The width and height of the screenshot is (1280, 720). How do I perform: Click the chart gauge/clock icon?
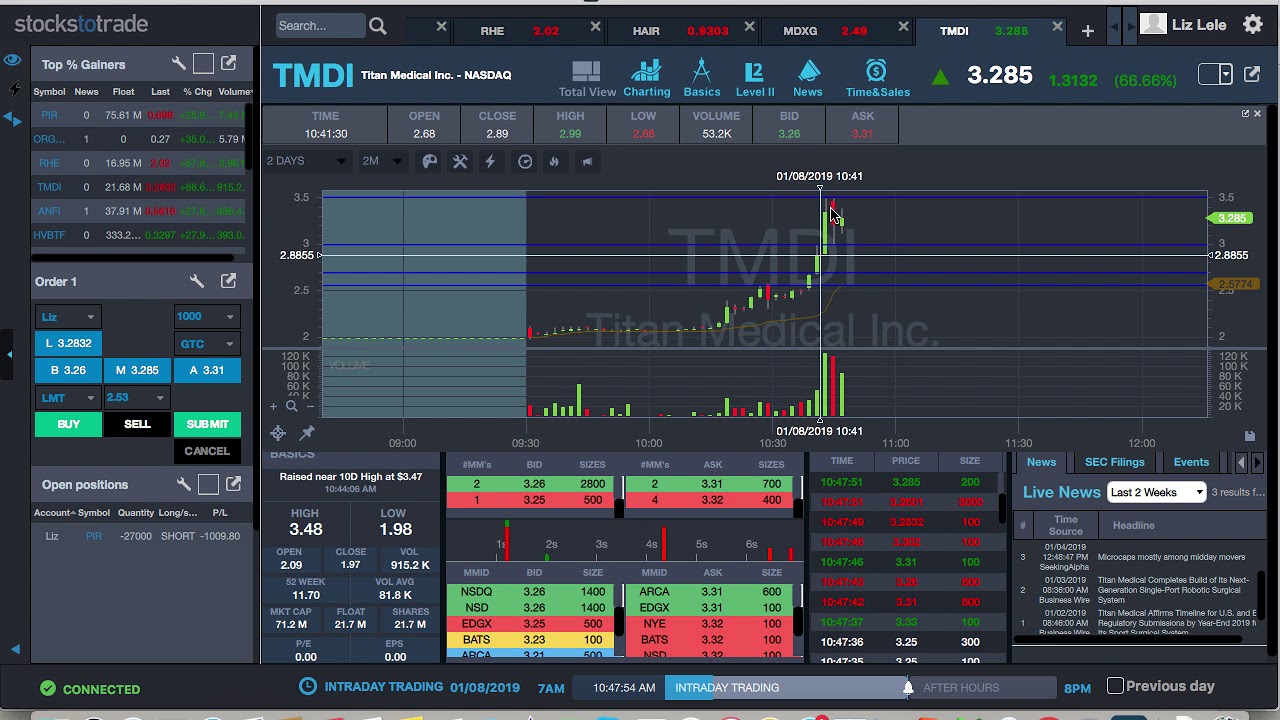point(525,162)
